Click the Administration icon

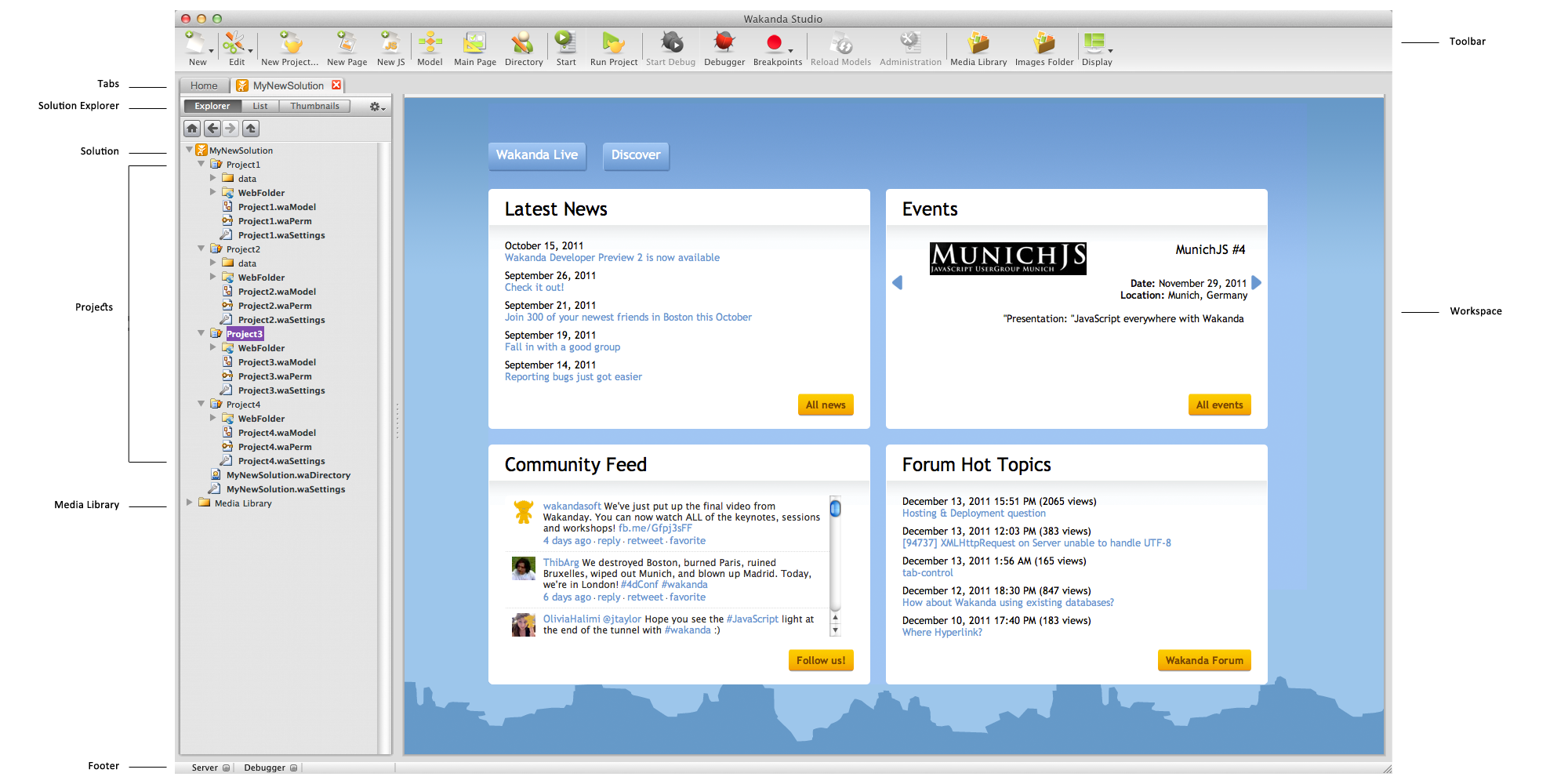click(x=909, y=42)
